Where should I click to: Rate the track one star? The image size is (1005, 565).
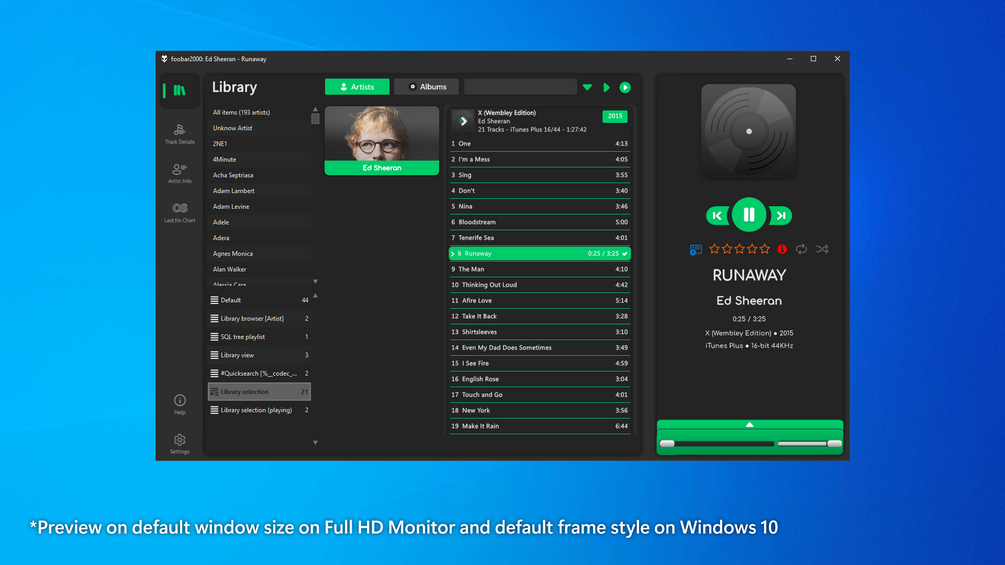(x=714, y=249)
